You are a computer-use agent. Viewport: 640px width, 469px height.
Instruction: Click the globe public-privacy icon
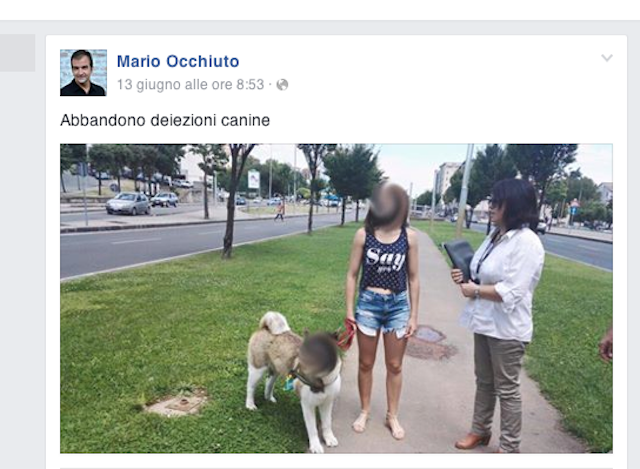282,84
